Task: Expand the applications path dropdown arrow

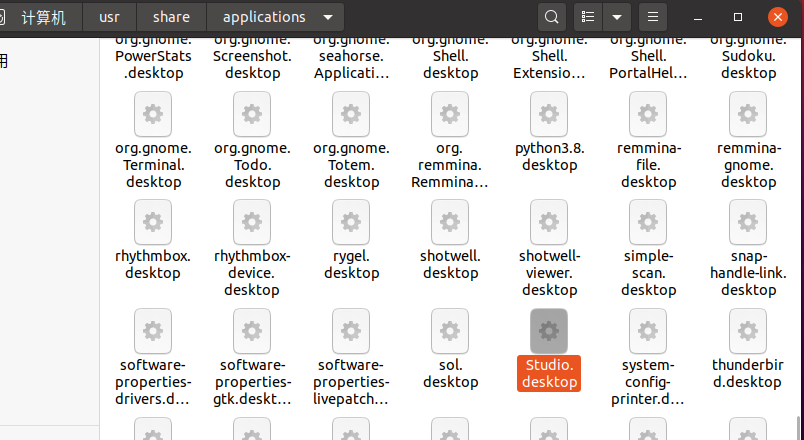Action: (x=328, y=17)
